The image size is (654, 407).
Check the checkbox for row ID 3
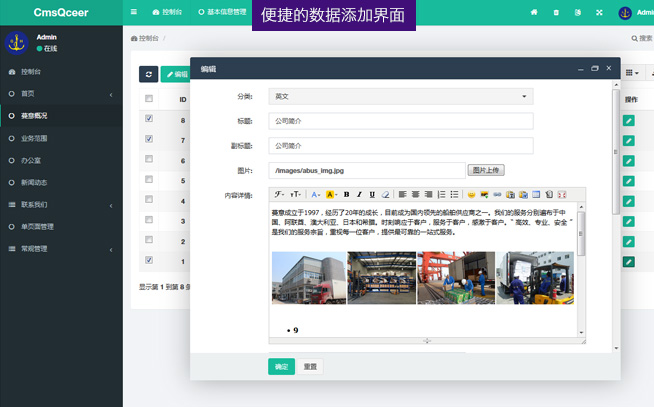point(149,219)
